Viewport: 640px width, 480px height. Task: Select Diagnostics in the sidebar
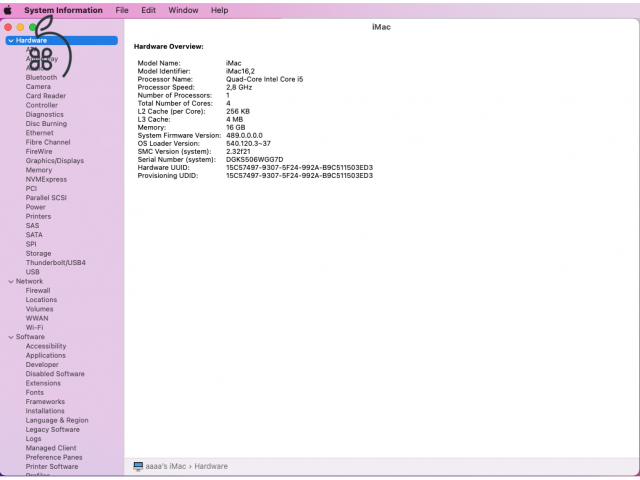[44, 115]
